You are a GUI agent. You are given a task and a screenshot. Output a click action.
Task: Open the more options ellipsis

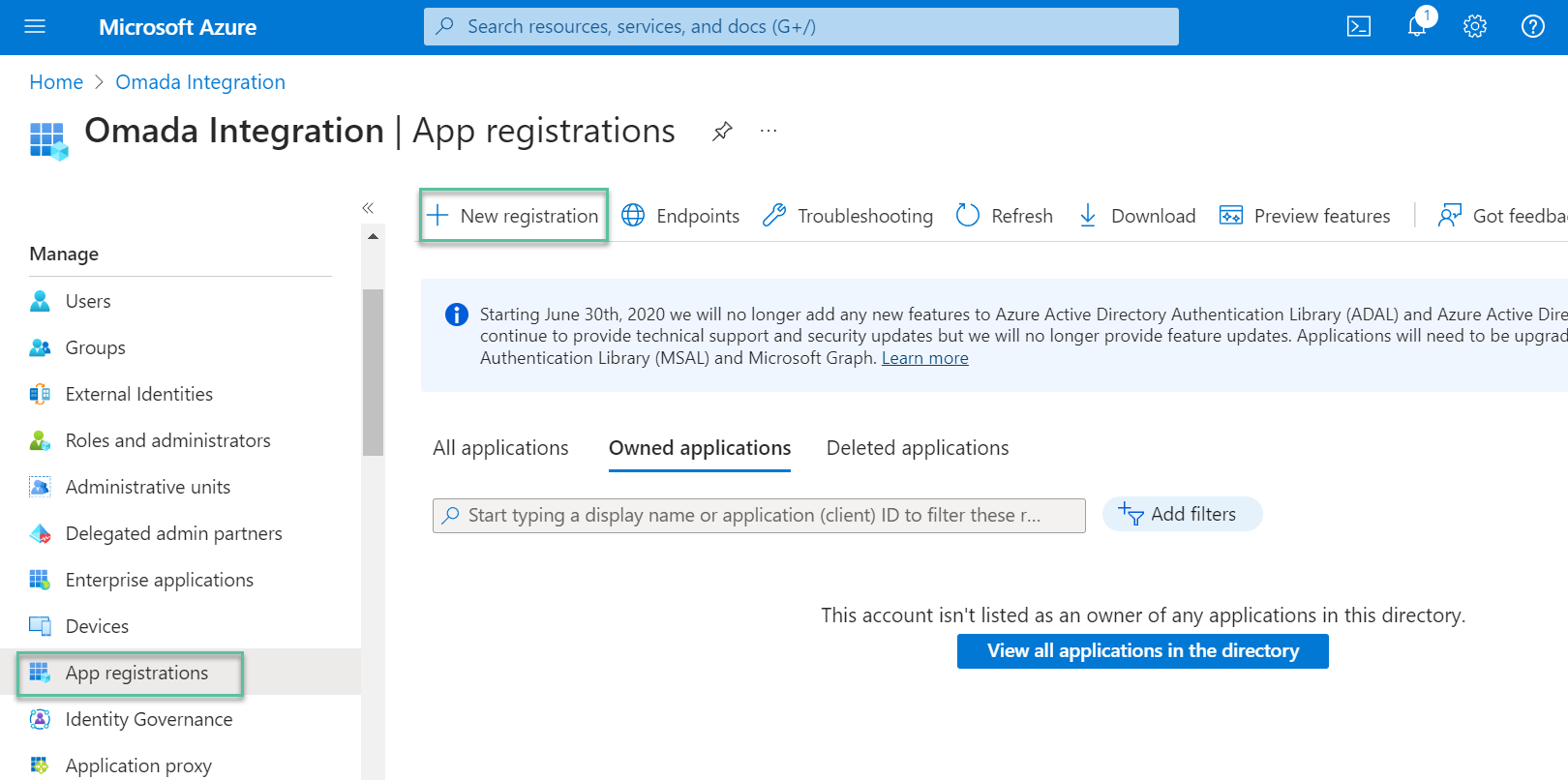[769, 131]
